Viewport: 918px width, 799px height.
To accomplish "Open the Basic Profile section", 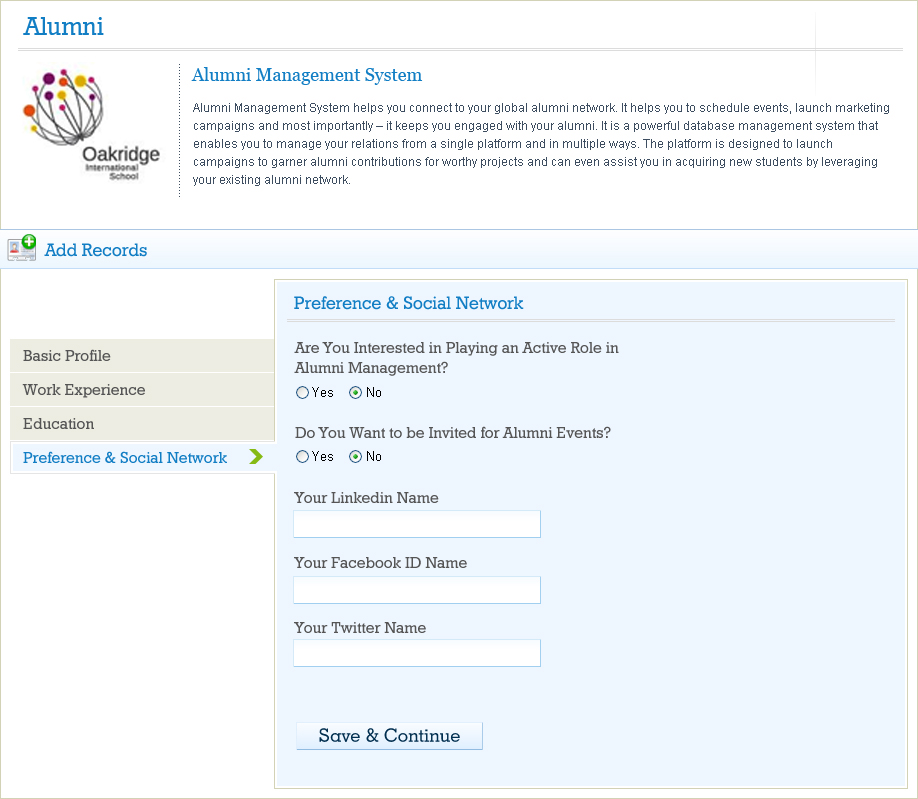I will (x=67, y=356).
